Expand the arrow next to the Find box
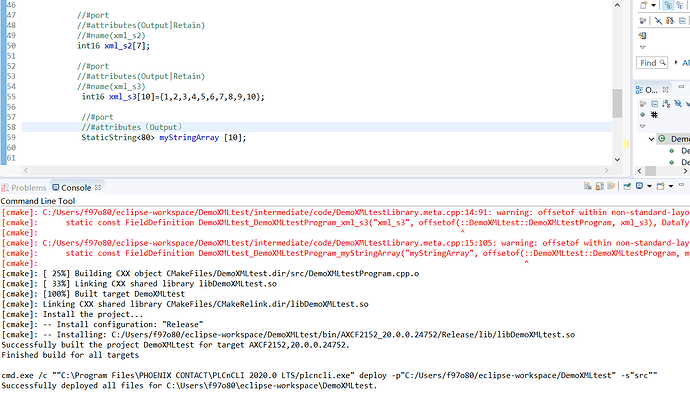690x401 pixels. coord(676,63)
